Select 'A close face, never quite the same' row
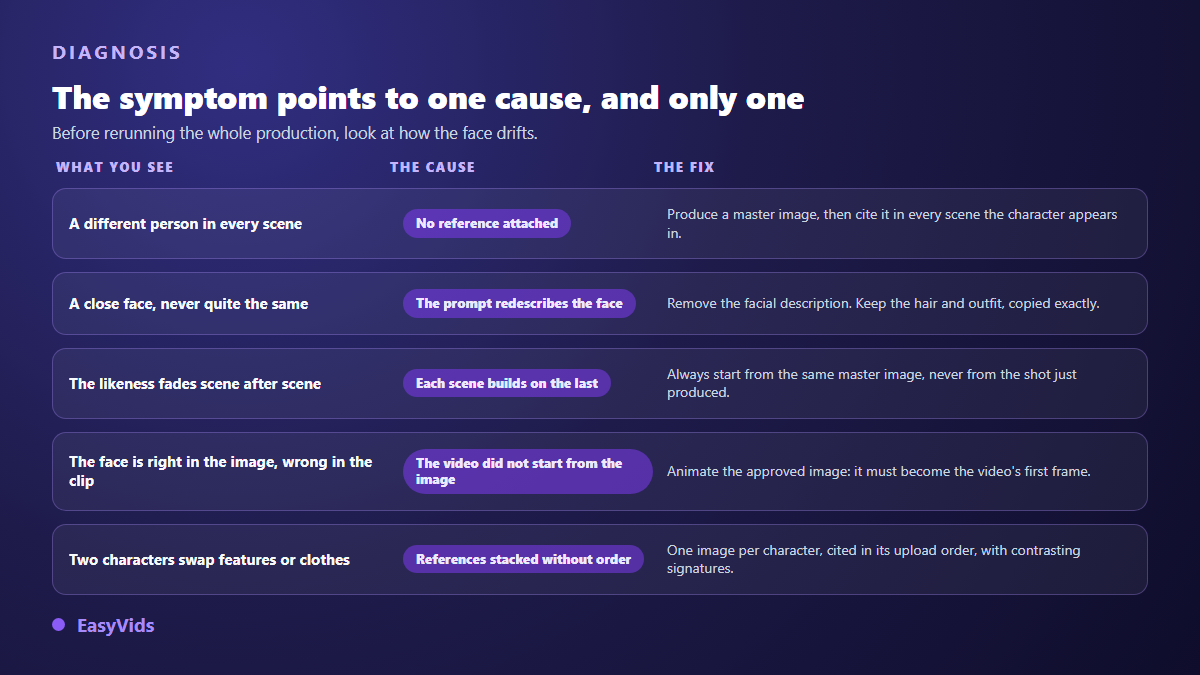Viewport: 1200px width, 675px height. 600,304
